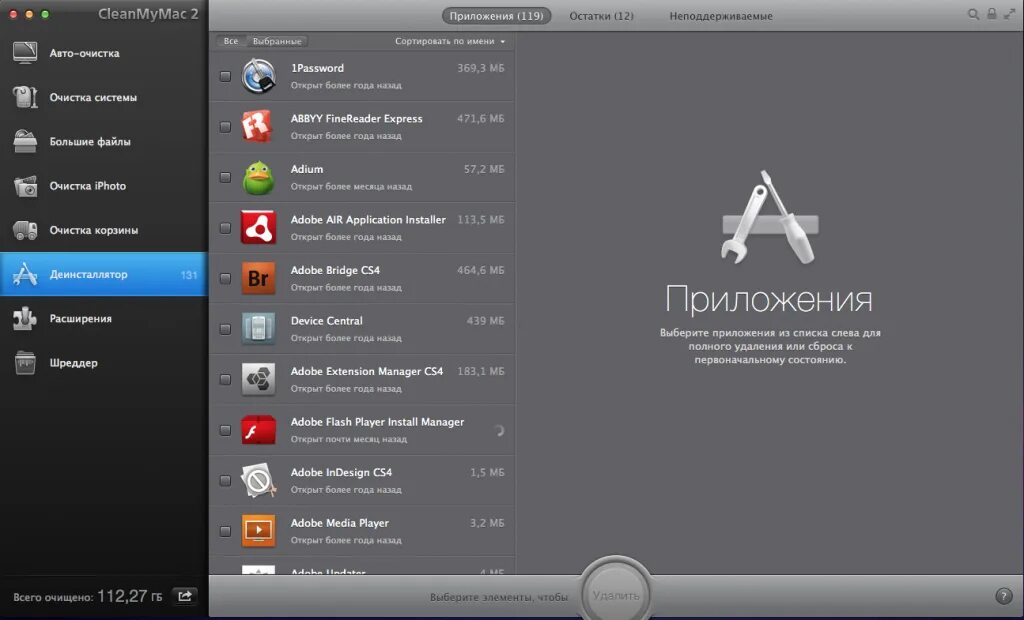Click the Adobe Media Player icon

click(x=259, y=530)
